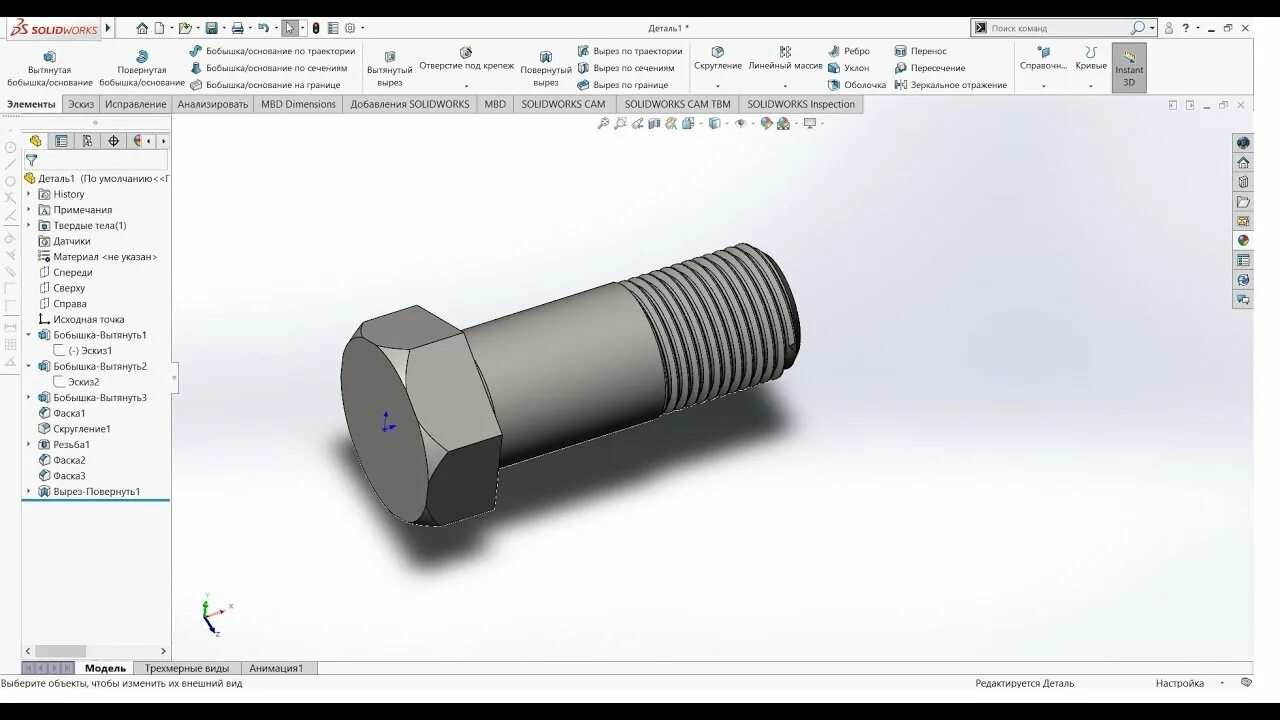
Task: Click the Home icon in quick toolbar
Action: 142,28
